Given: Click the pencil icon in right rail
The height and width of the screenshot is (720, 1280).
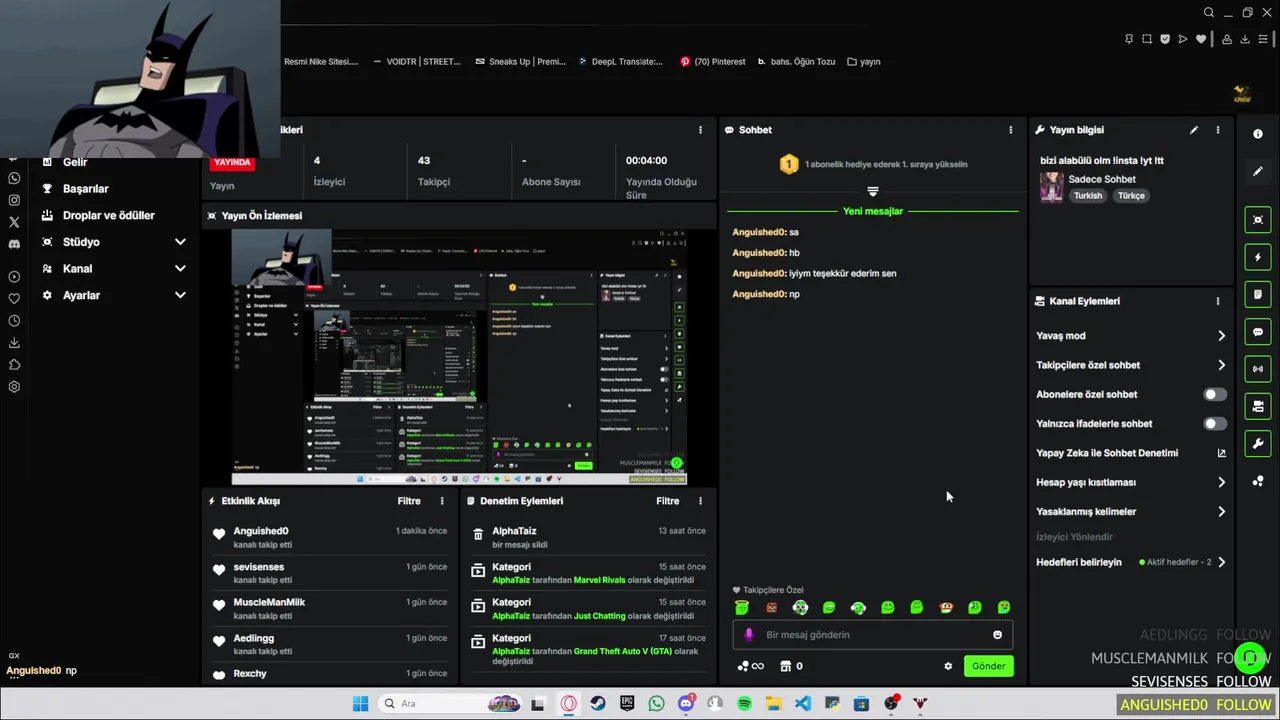Looking at the screenshot, I should [x=1258, y=171].
